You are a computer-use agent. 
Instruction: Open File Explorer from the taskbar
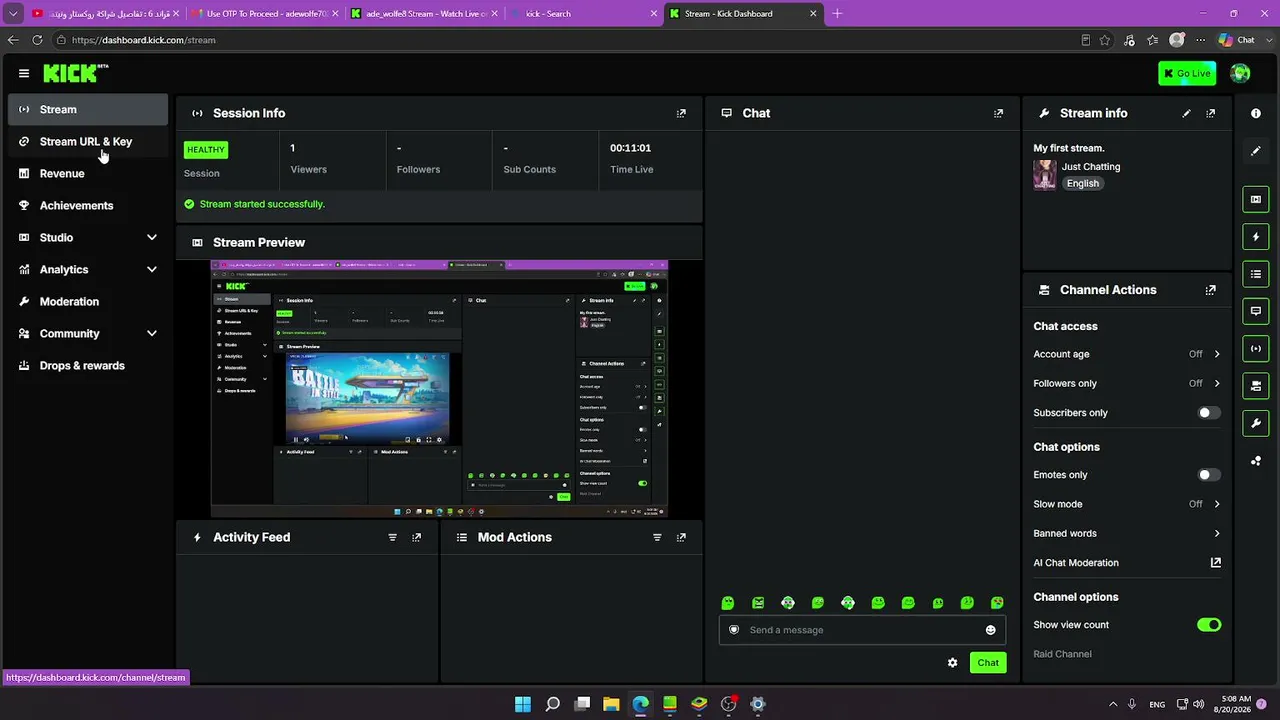611,704
